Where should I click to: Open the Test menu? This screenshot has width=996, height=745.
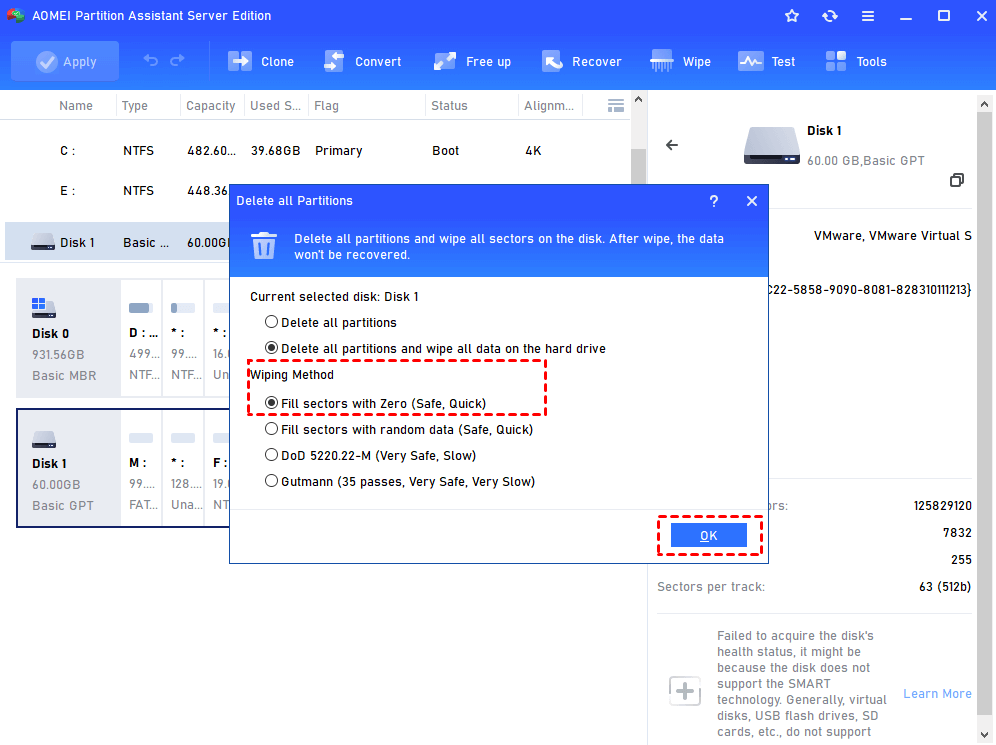coord(767,62)
